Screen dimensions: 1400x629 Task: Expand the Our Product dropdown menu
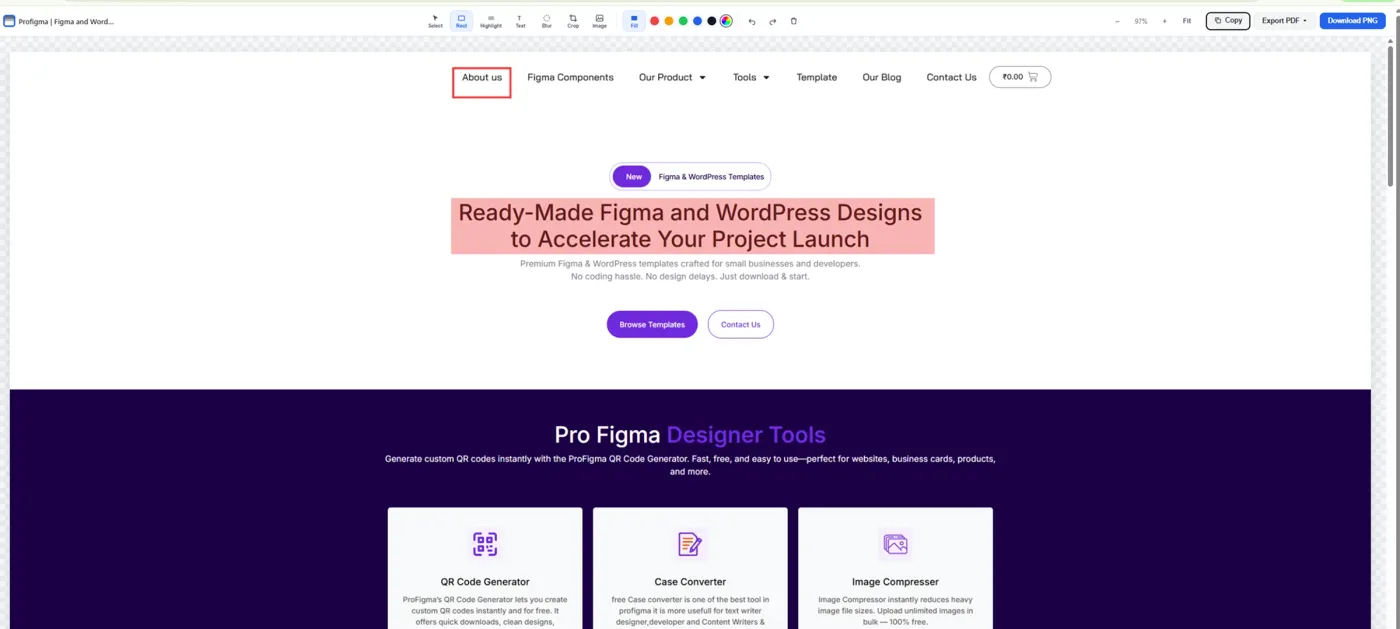[x=672, y=77]
